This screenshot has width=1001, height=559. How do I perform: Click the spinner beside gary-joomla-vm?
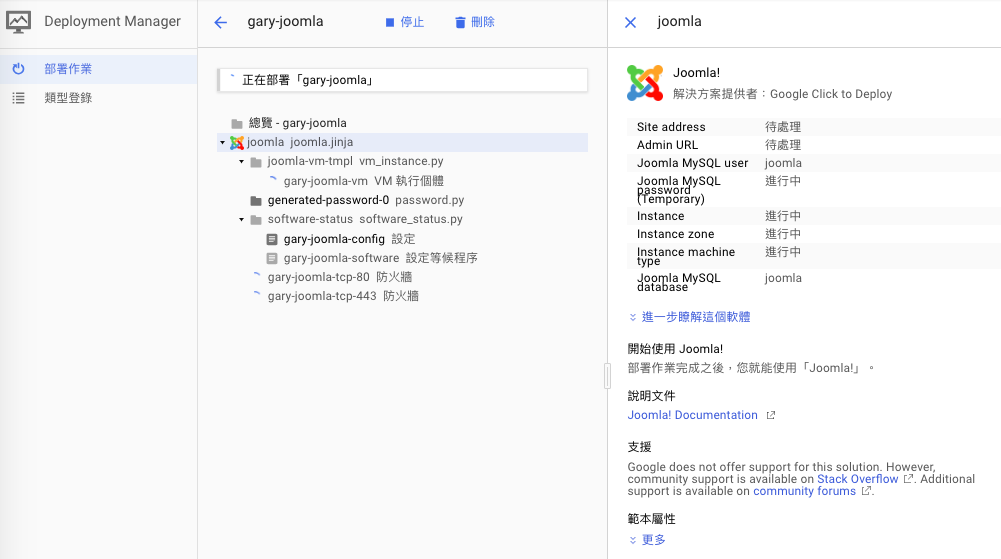coord(273,180)
